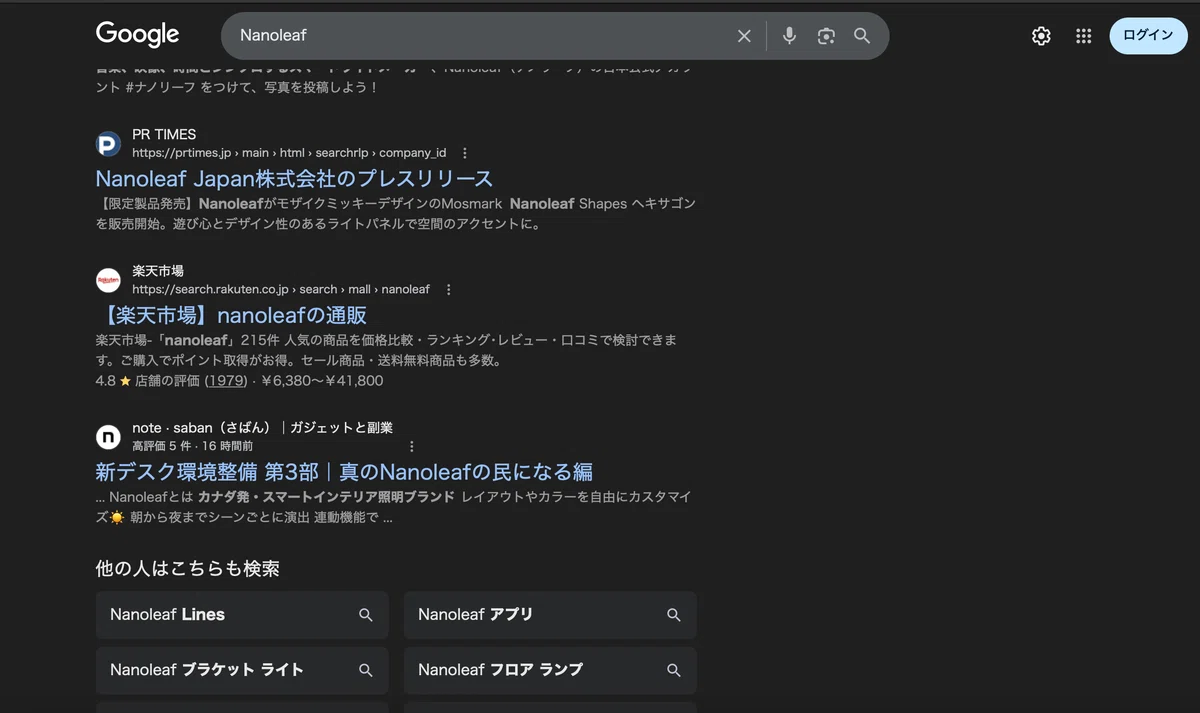The width and height of the screenshot is (1200, 713).
Task: Open more options for PR TIMES result
Action: (464, 153)
